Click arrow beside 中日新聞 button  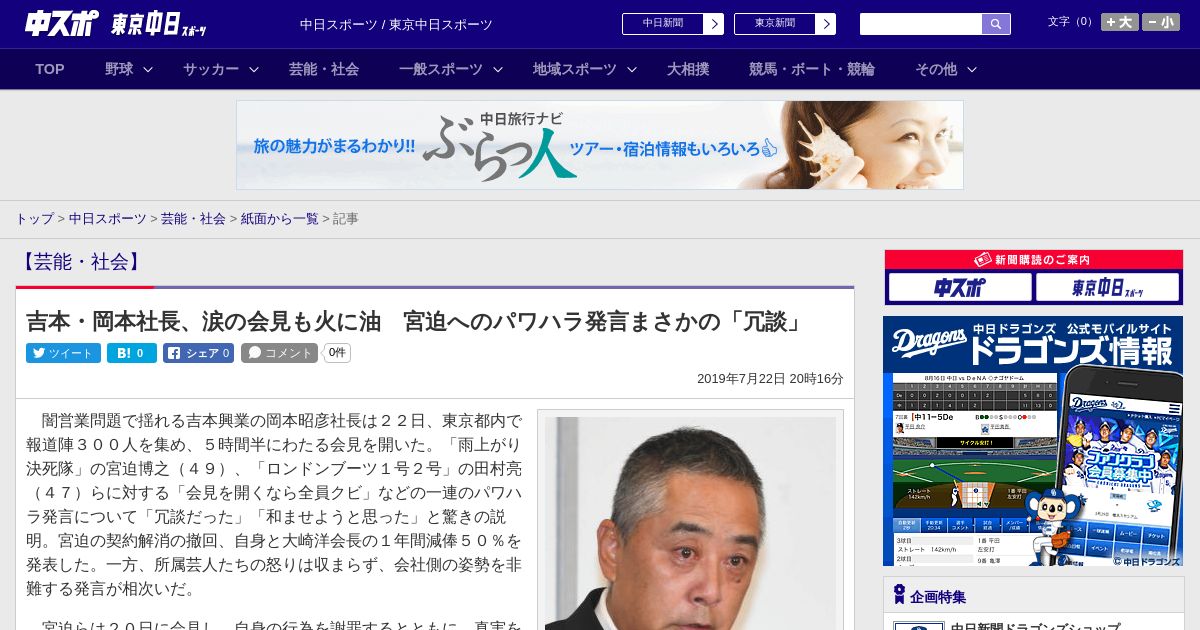point(713,24)
